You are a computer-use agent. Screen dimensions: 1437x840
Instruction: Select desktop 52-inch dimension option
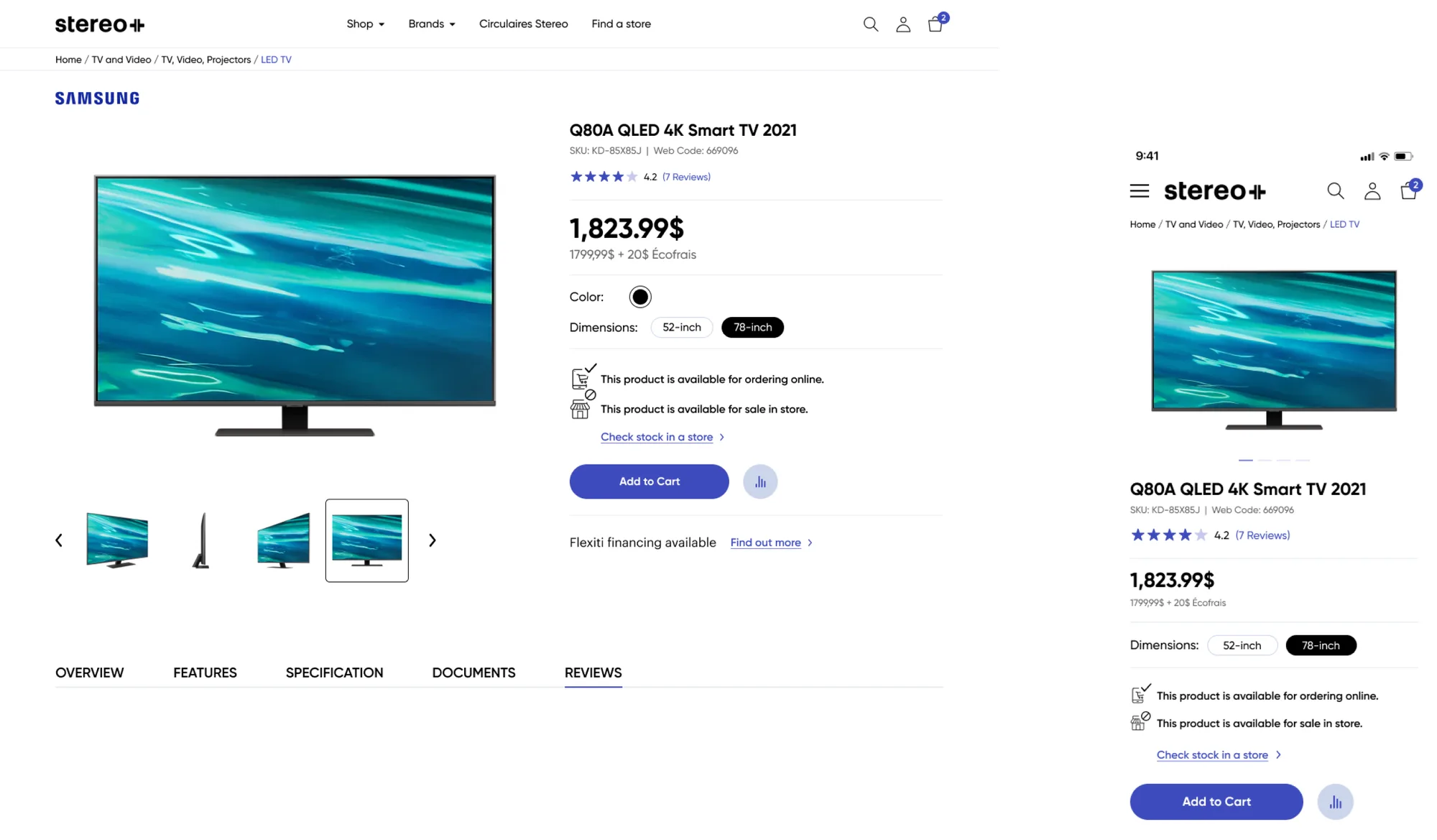point(682,328)
